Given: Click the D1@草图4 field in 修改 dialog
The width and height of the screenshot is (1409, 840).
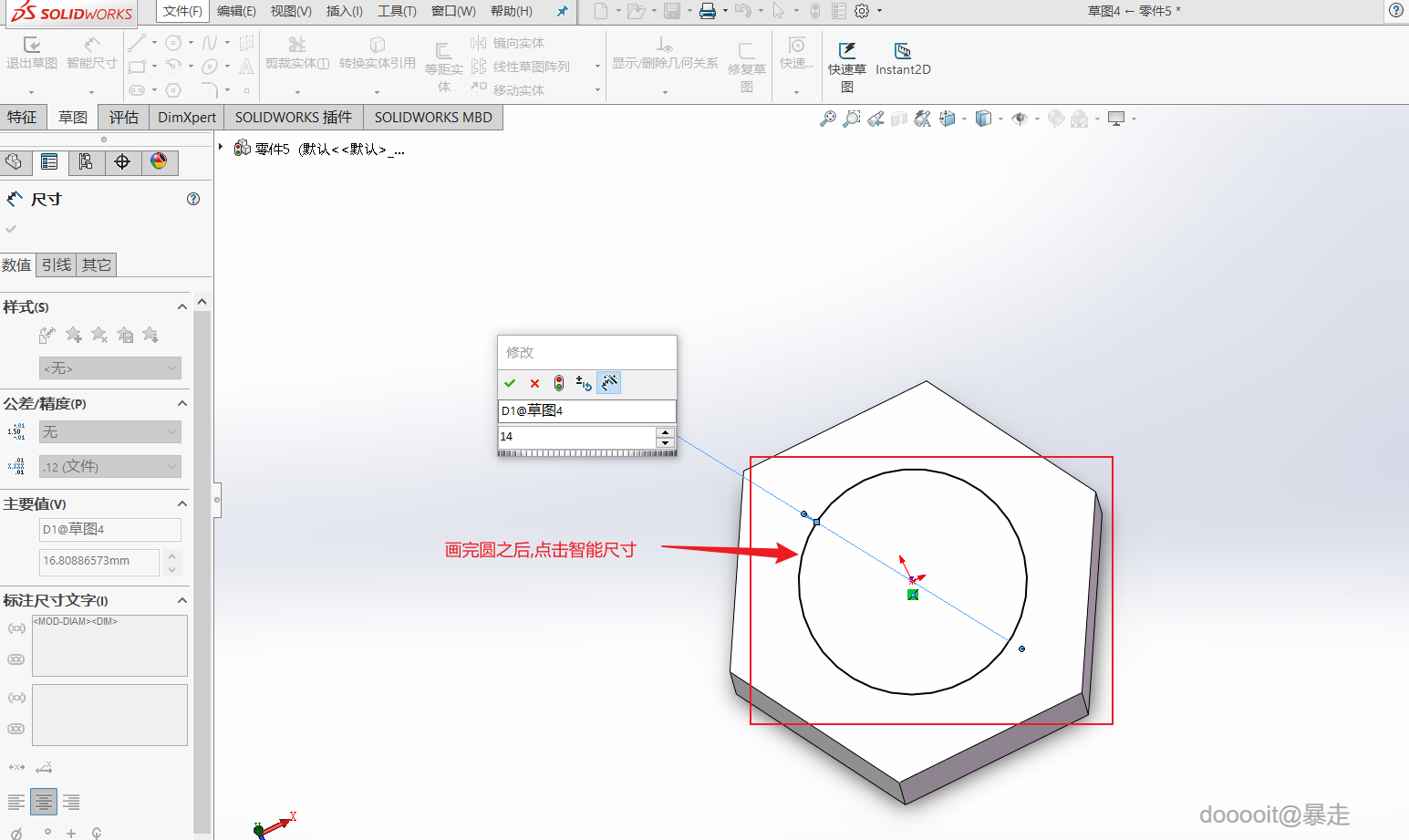Looking at the screenshot, I should tap(587, 410).
